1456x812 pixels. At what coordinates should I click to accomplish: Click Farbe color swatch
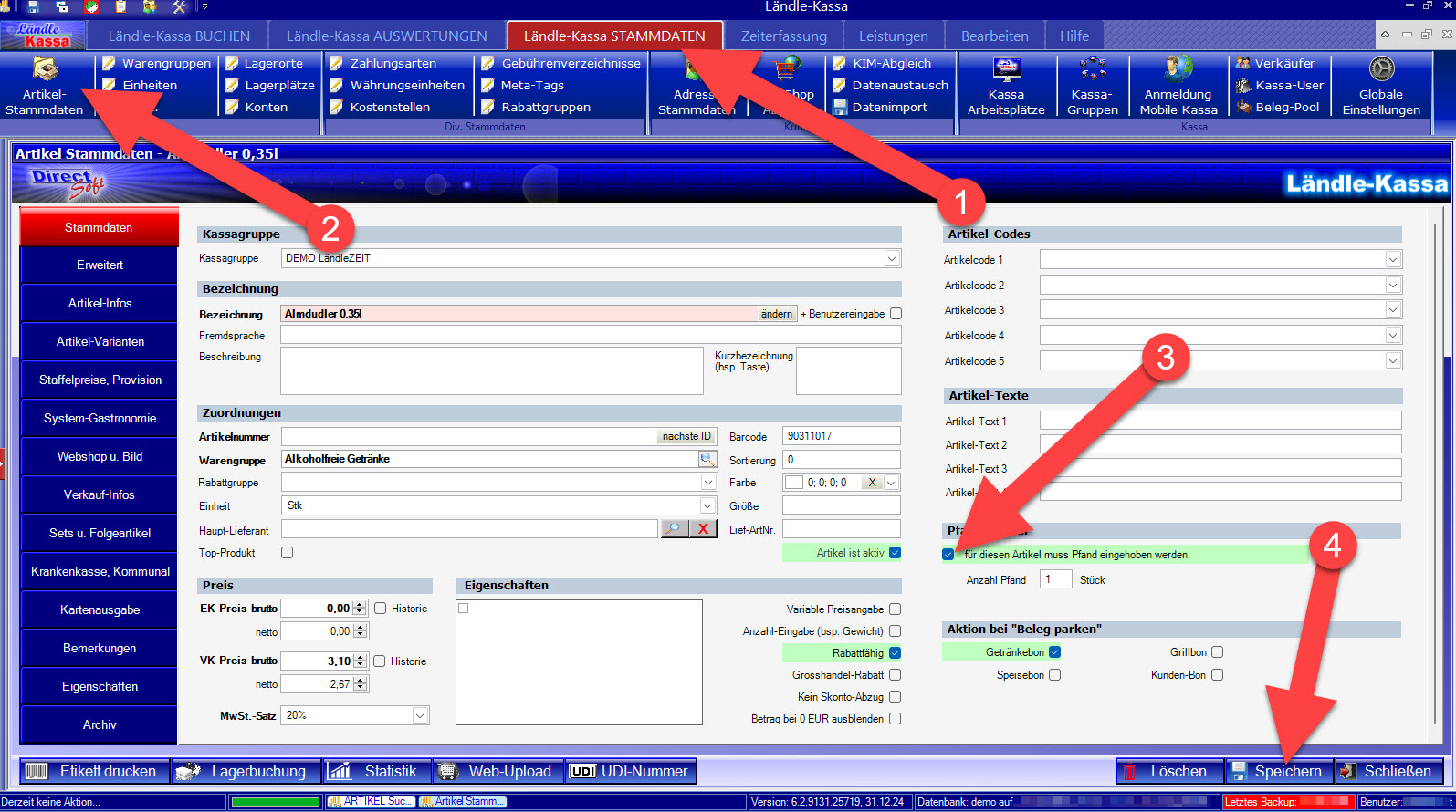[x=794, y=483]
